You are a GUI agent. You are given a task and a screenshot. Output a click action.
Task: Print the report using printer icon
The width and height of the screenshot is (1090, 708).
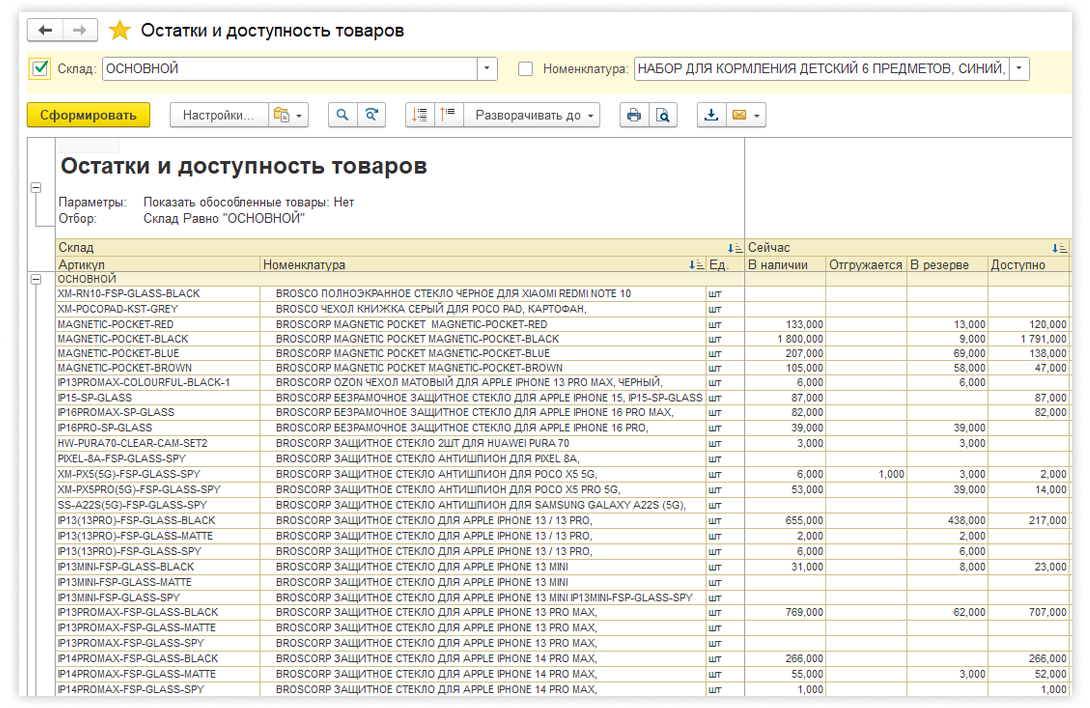pos(633,115)
